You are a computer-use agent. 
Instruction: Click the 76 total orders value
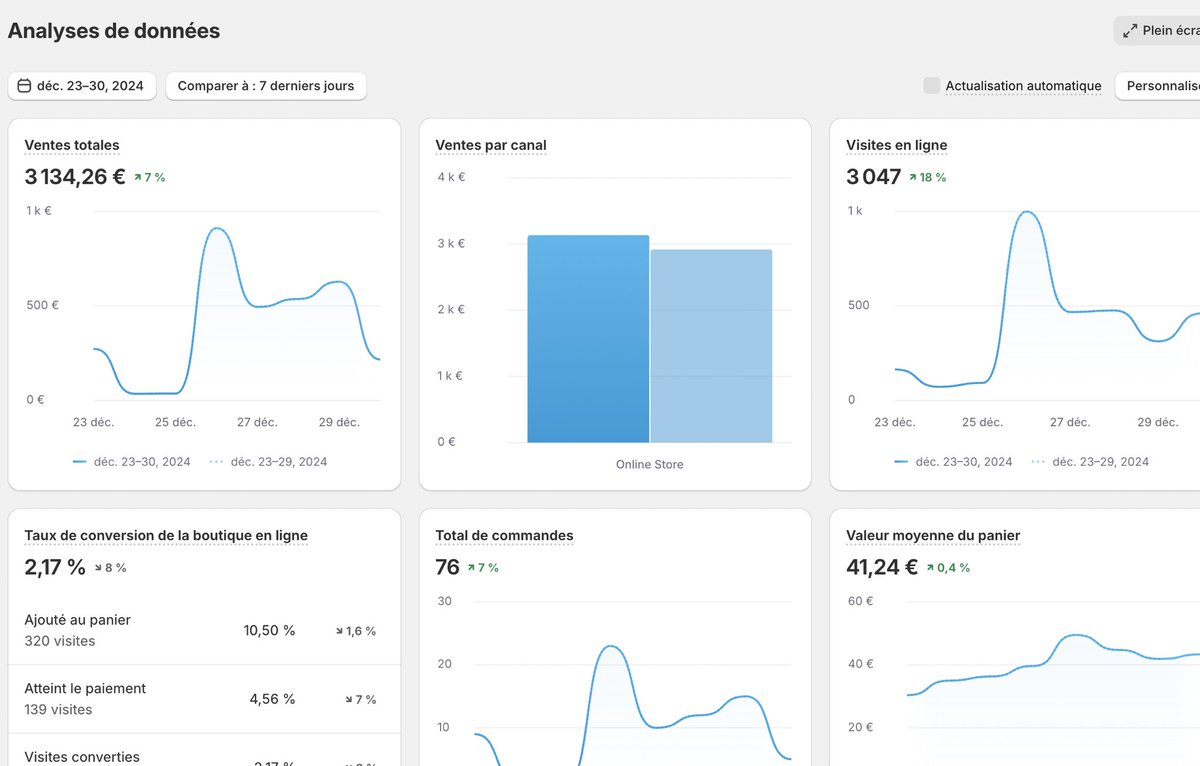click(447, 567)
